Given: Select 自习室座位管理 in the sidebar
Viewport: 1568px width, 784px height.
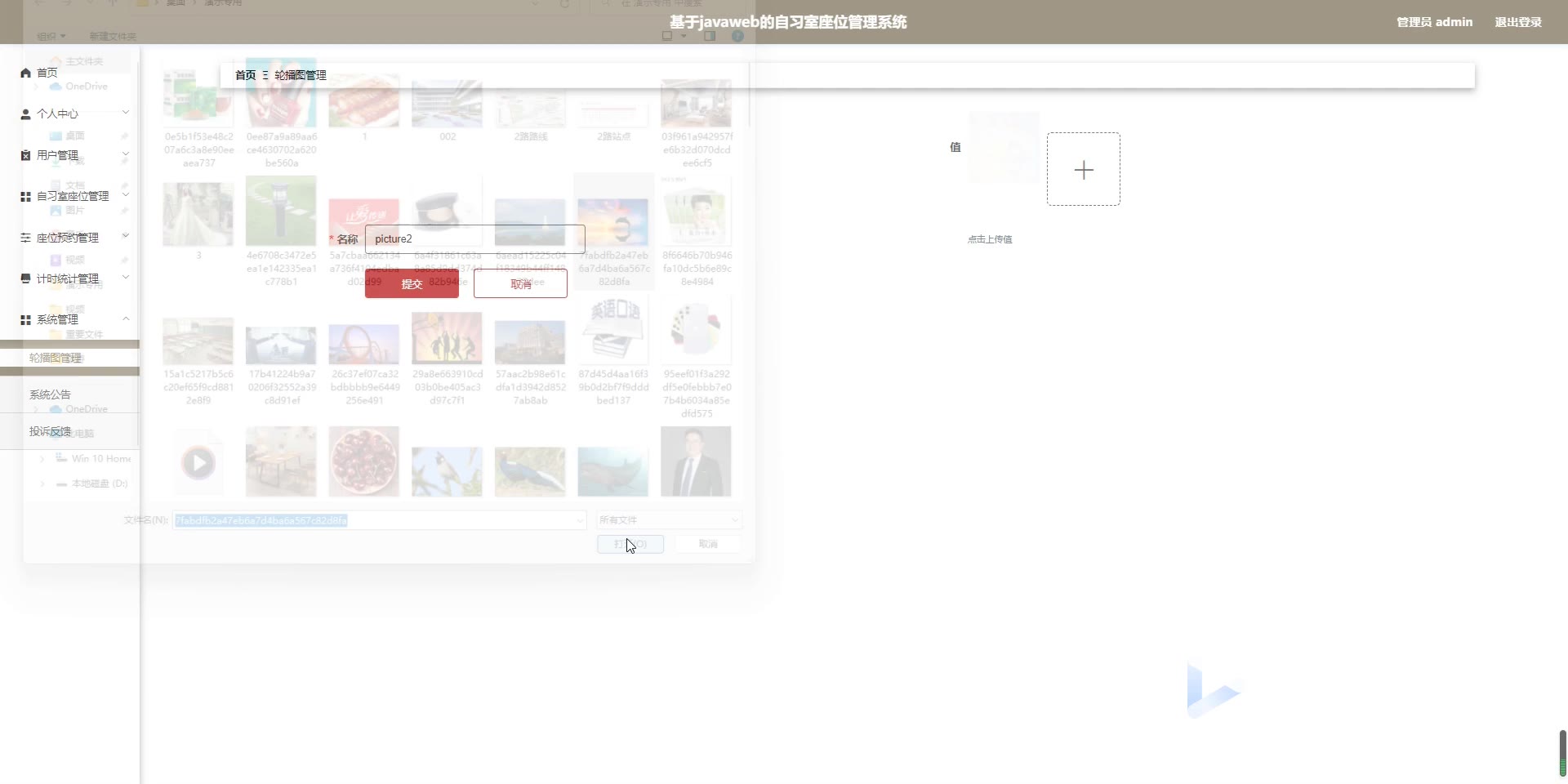Looking at the screenshot, I should [x=73, y=196].
